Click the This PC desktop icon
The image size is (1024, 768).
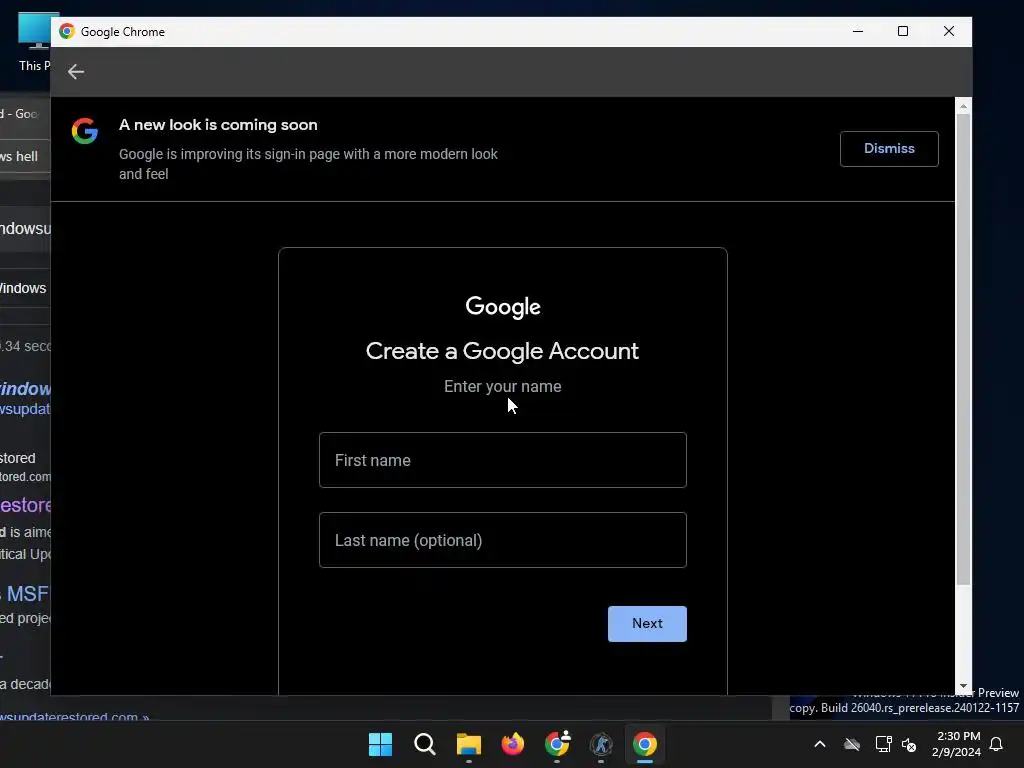(x=34, y=42)
